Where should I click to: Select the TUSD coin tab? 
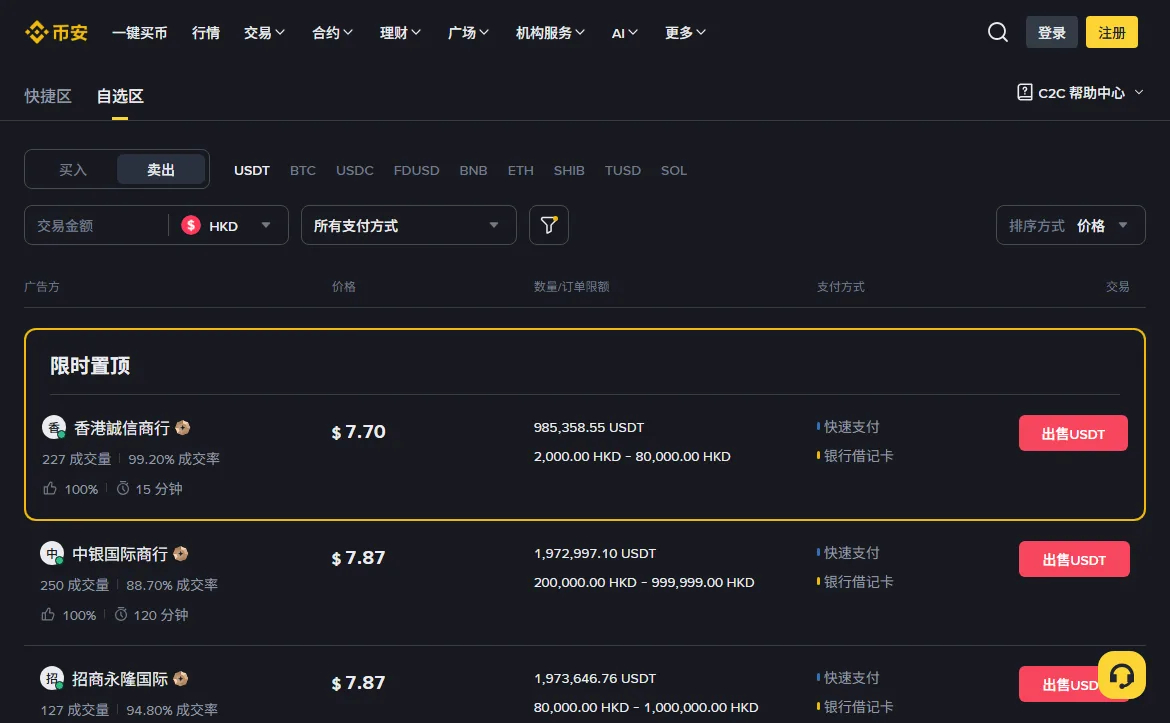pyautogui.click(x=622, y=170)
